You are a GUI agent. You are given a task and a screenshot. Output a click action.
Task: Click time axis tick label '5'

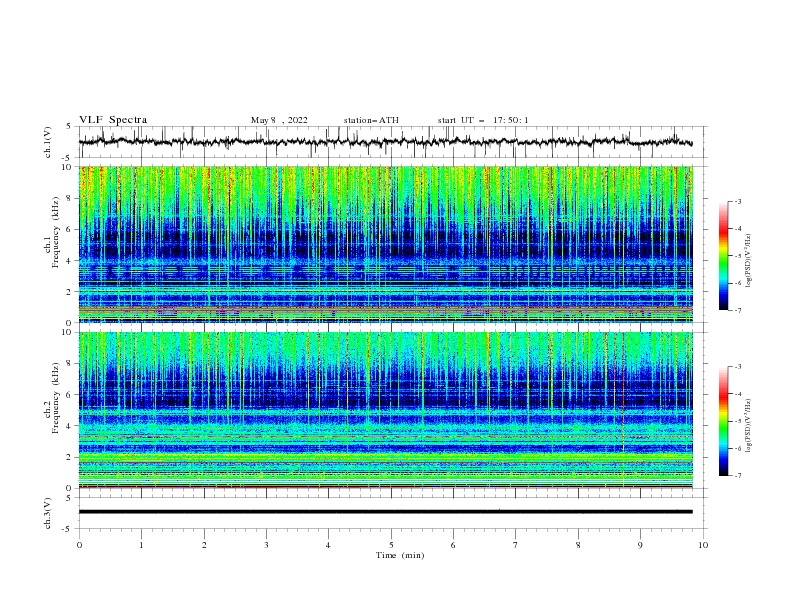pos(391,545)
